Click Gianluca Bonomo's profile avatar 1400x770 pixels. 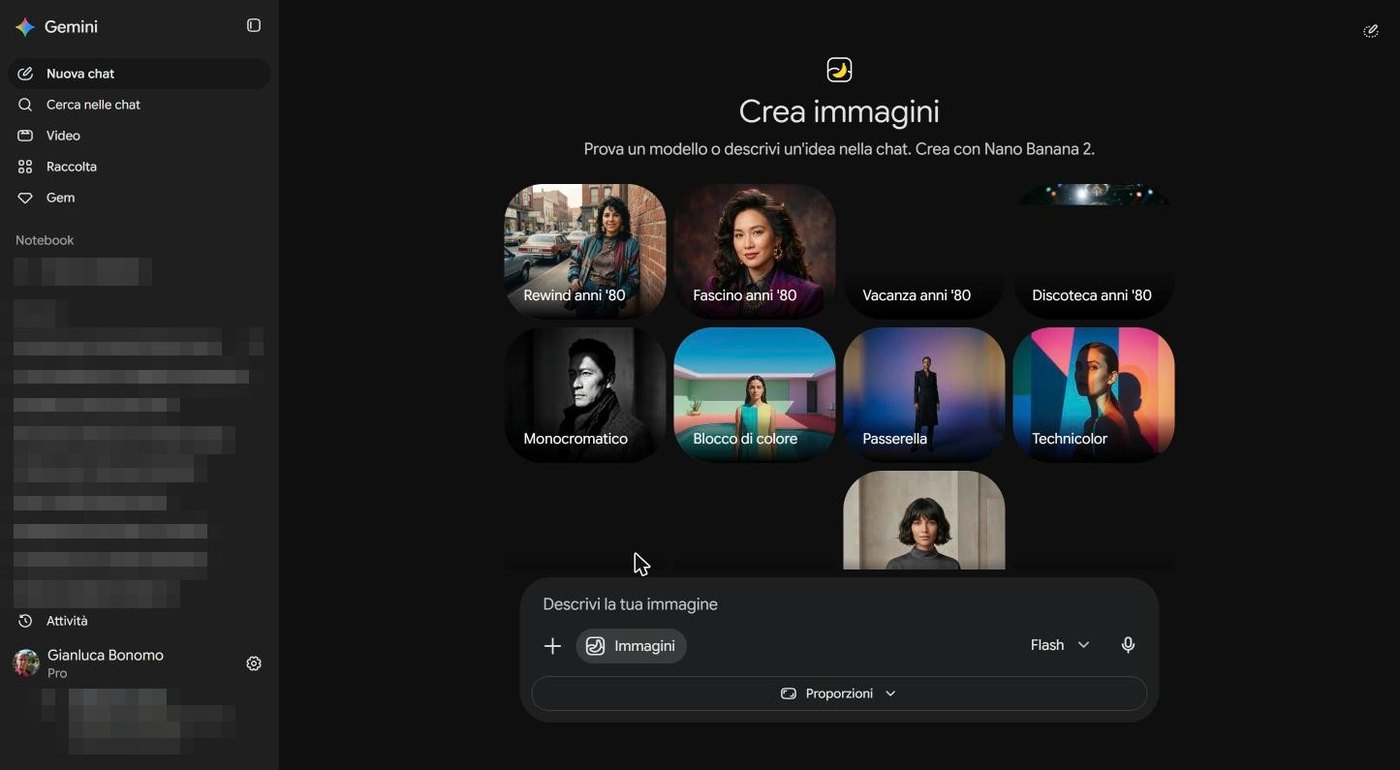[26, 663]
